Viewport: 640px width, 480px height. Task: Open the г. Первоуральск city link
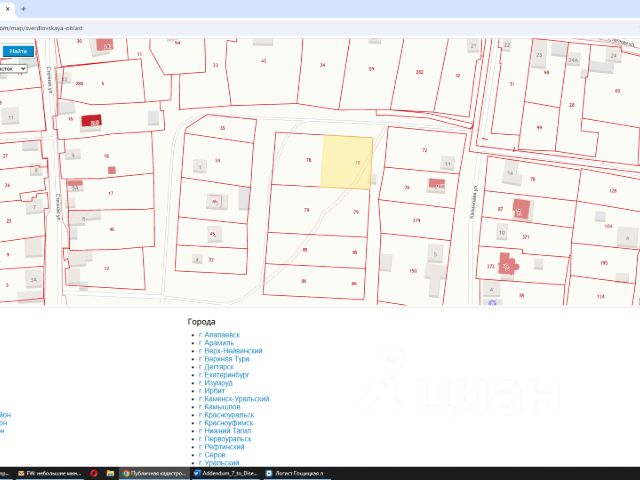225,439
